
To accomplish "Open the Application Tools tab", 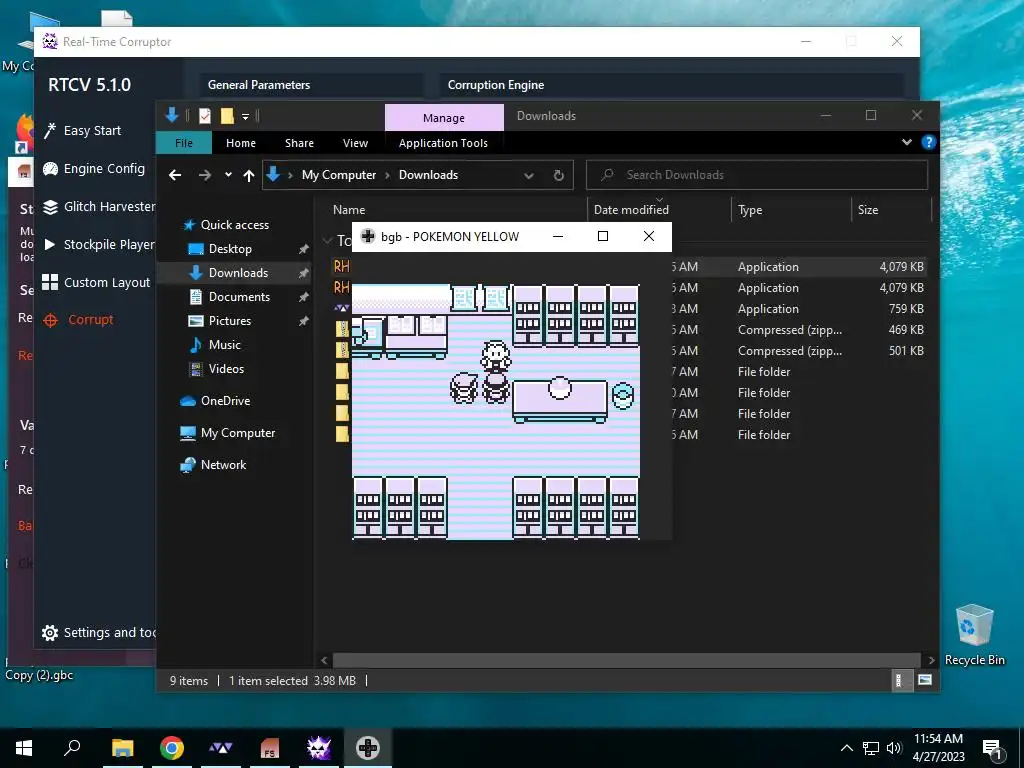I will coord(443,142).
